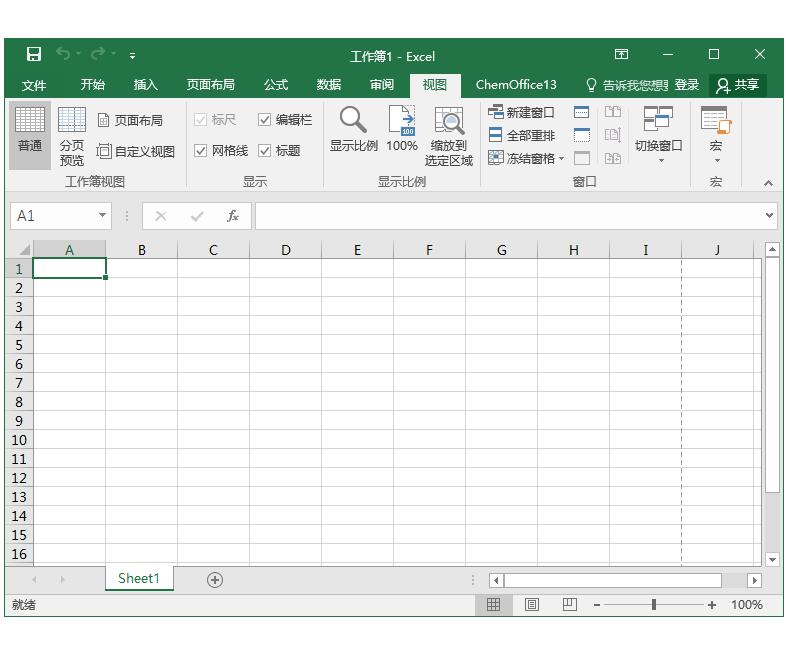The height and width of the screenshot is (658, 786).
Task: Click the 告诉我您想 search box
Action: click(627, 85)
